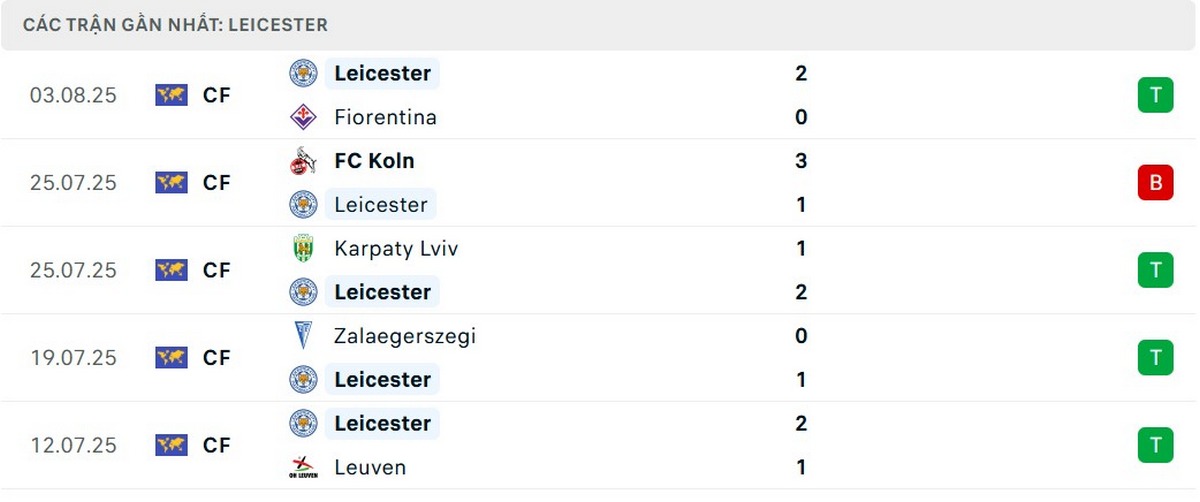Screen dimensions: 1200x502
Task: Click the Karpaty Lviv team logo
Action: [303, 248]
